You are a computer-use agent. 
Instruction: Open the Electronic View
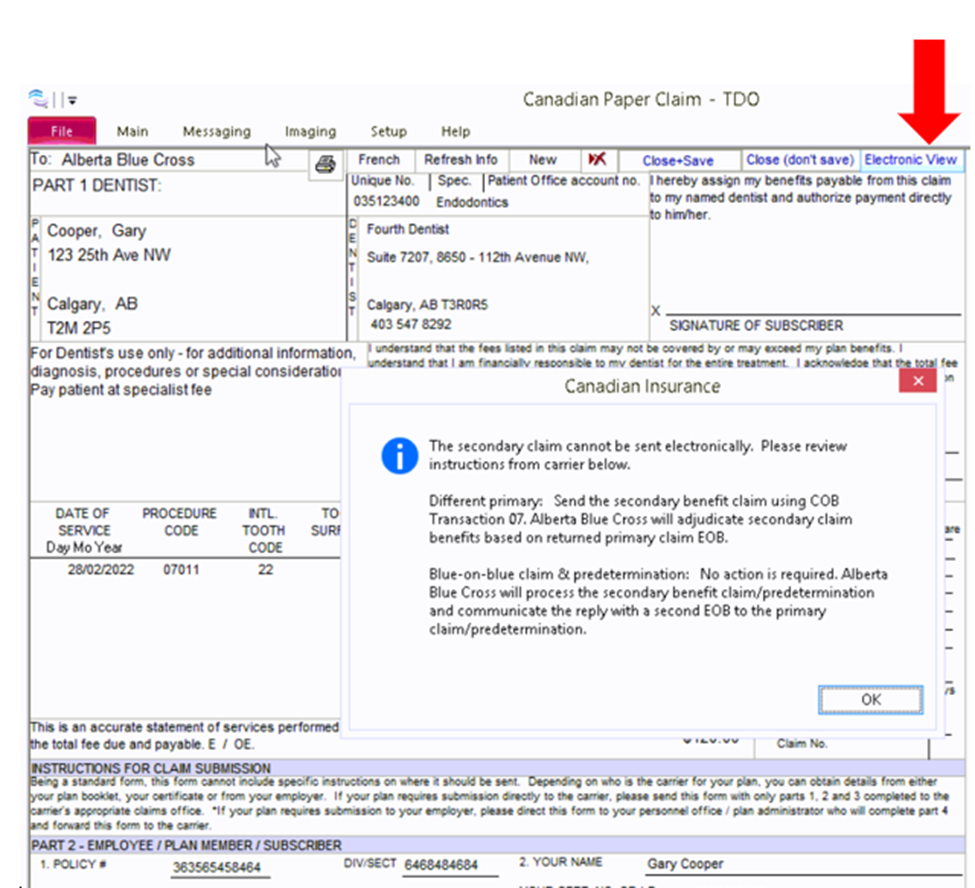coord(911,160)
